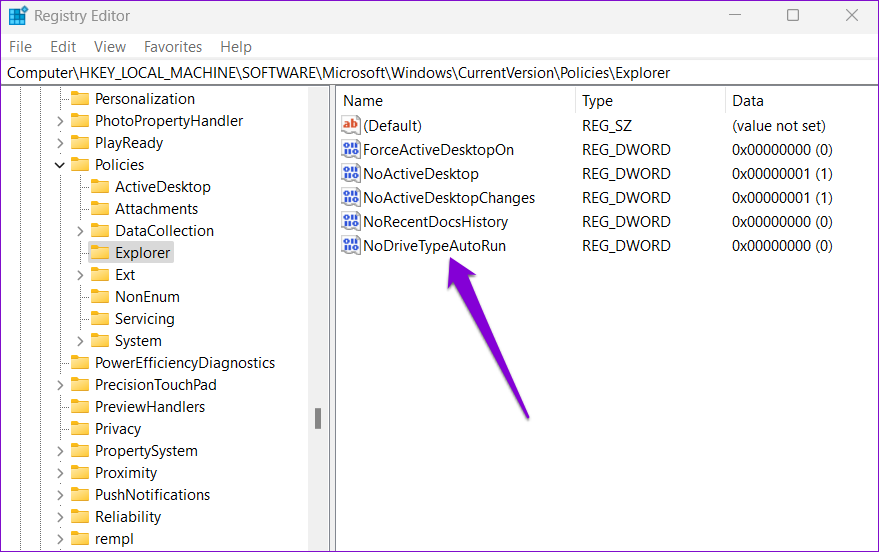Image resolution: width=879 pixels, height=552 pixels.
Task: Expand the Ext key
Action: [80, 275]
